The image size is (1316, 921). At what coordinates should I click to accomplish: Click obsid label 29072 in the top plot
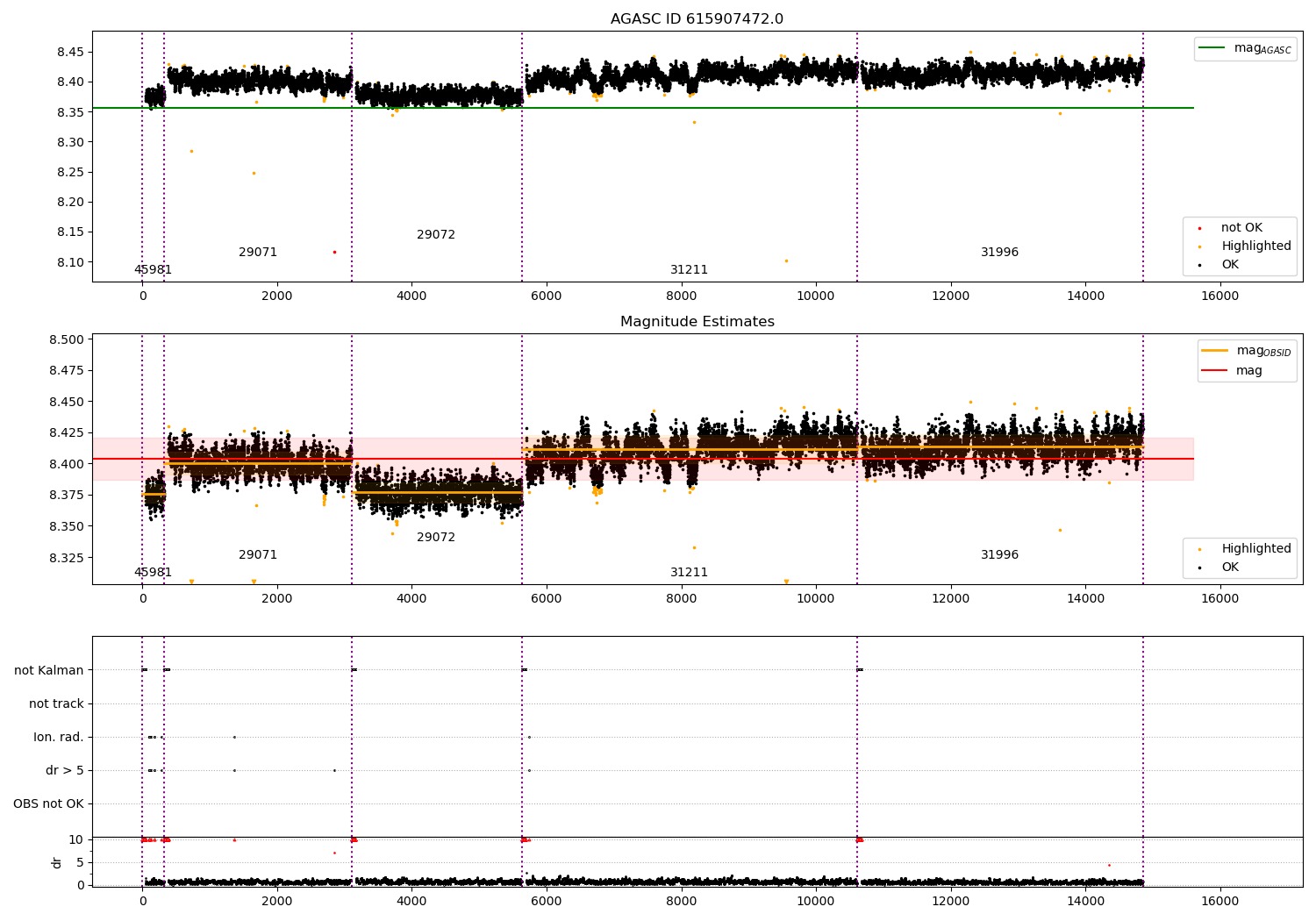436,235
